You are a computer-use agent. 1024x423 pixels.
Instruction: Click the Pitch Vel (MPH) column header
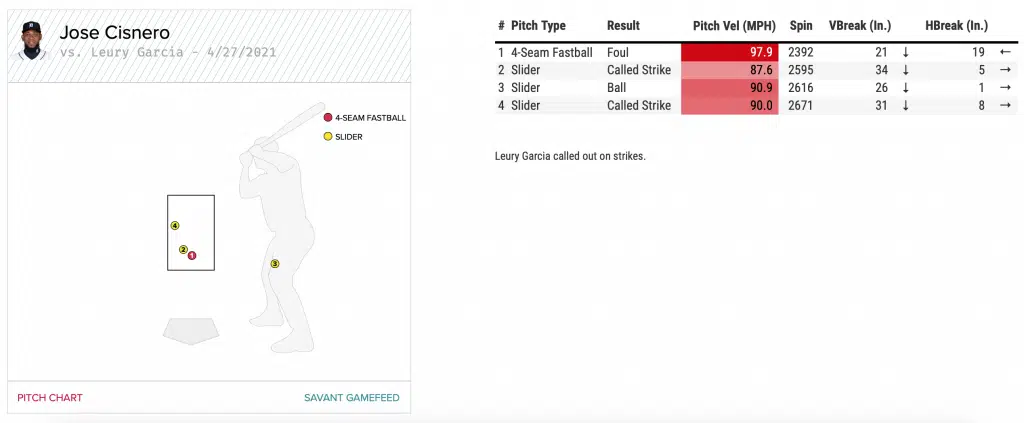coord(733,25)
